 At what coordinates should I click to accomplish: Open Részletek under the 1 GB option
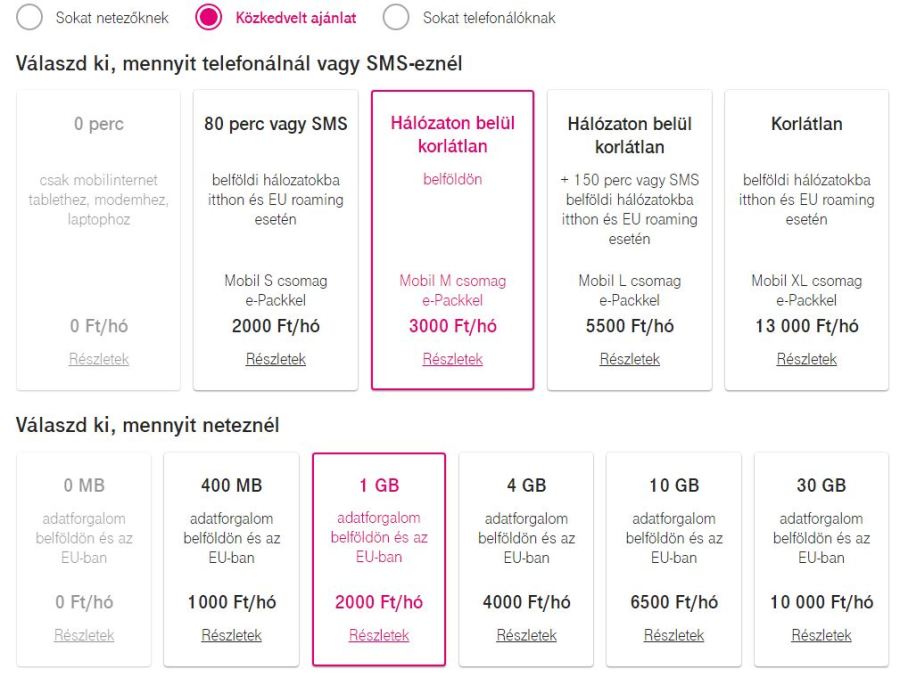click(379, 635)
